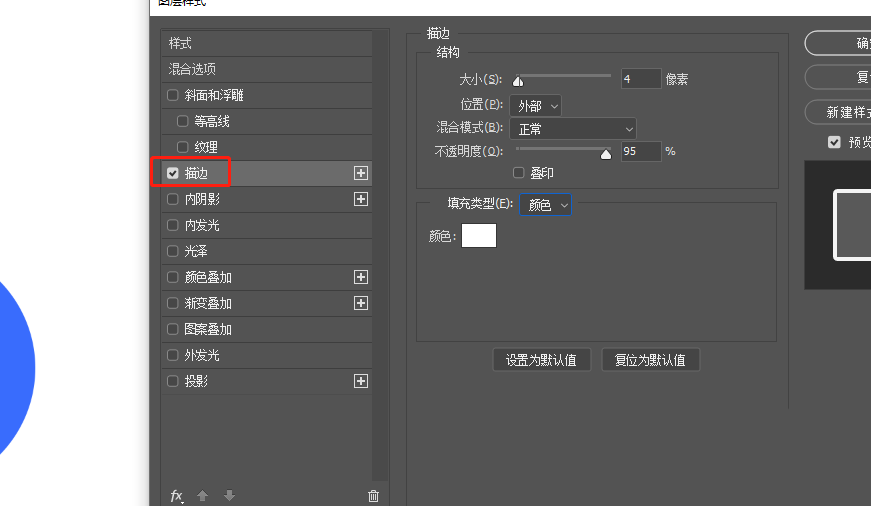
Task: Select the 光泽 effect row label
Action: point(196,251)
